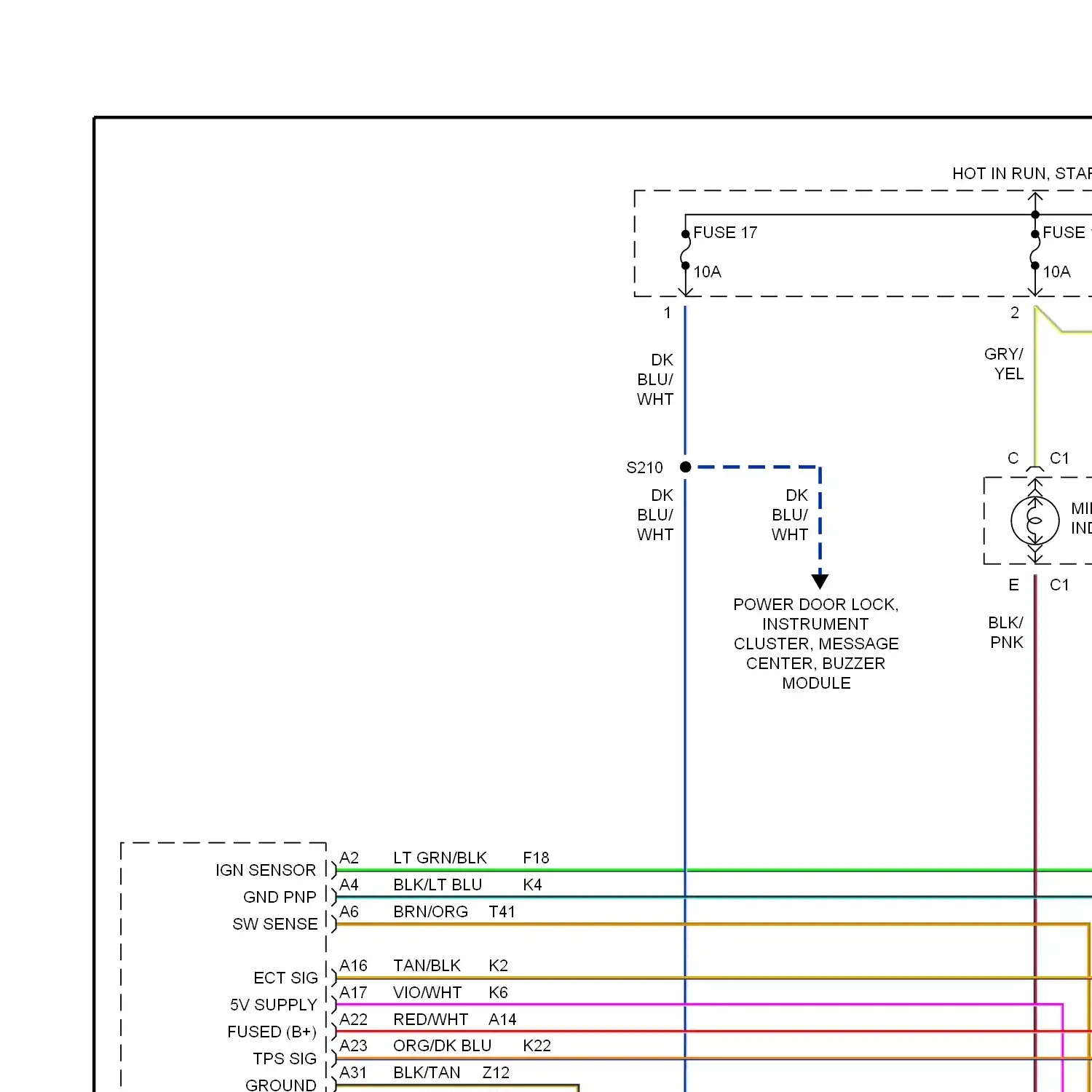Click the POWER DOOR LOCK text
1092x1092 pixels.
pos(816,604)
